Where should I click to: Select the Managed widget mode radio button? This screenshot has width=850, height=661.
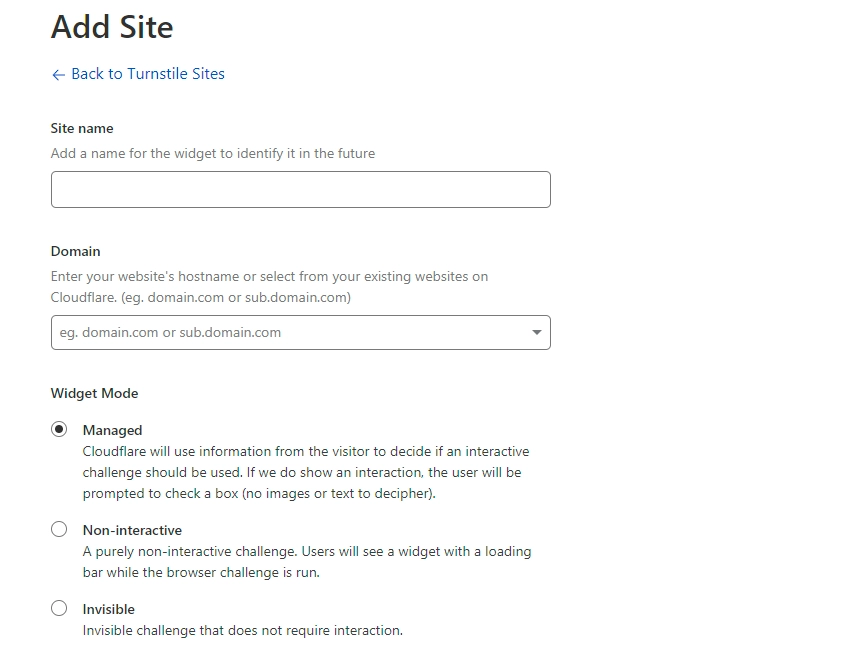[59, 428]
